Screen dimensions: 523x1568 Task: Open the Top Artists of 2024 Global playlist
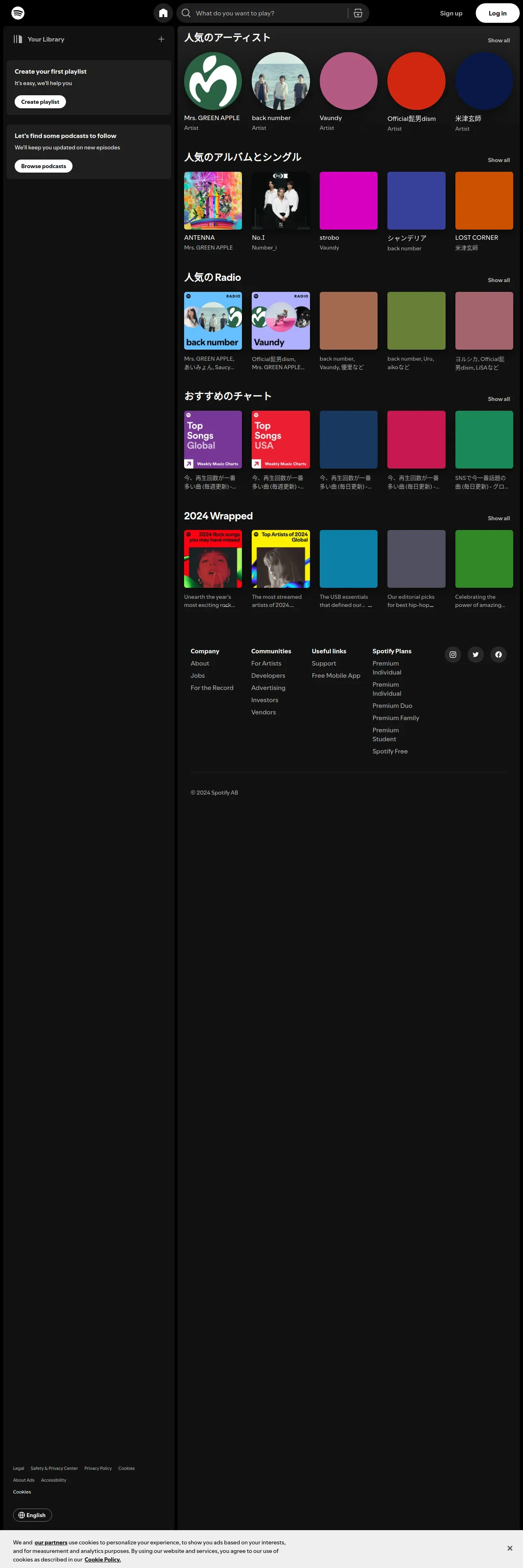pyautogui.click(x=281, y=559)
